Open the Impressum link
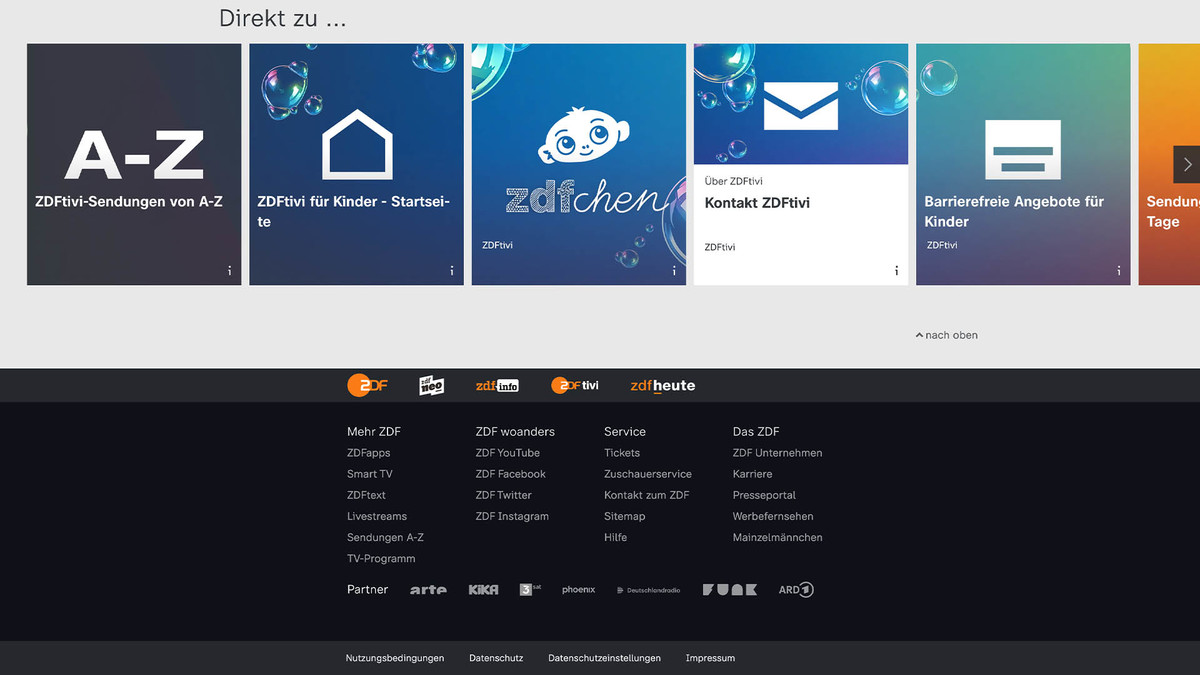Viewport: 1200px width, 675px height. tap(710, 658)
